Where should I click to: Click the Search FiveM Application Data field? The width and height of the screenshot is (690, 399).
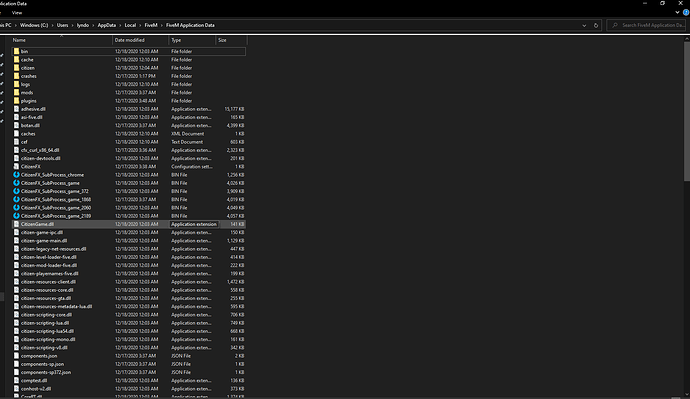647,25
